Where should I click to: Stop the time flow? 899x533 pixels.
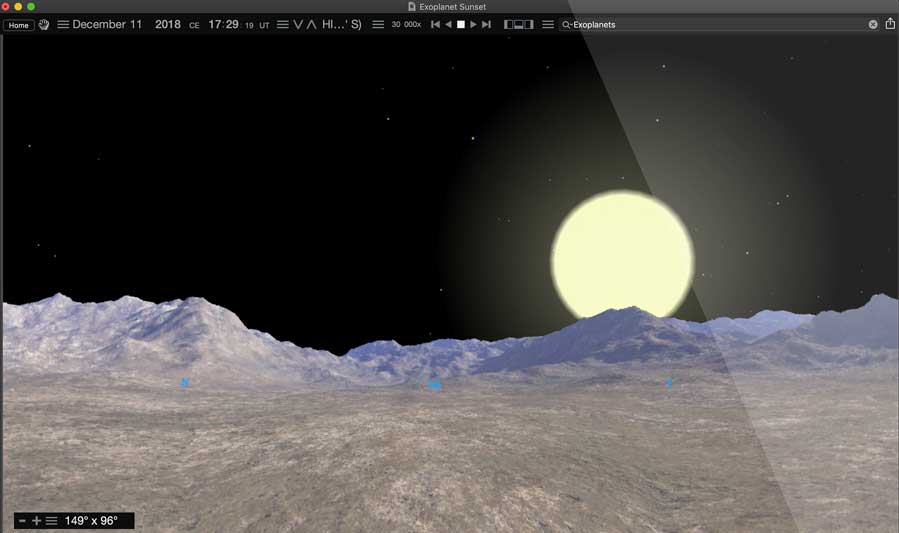coord(461,25)
